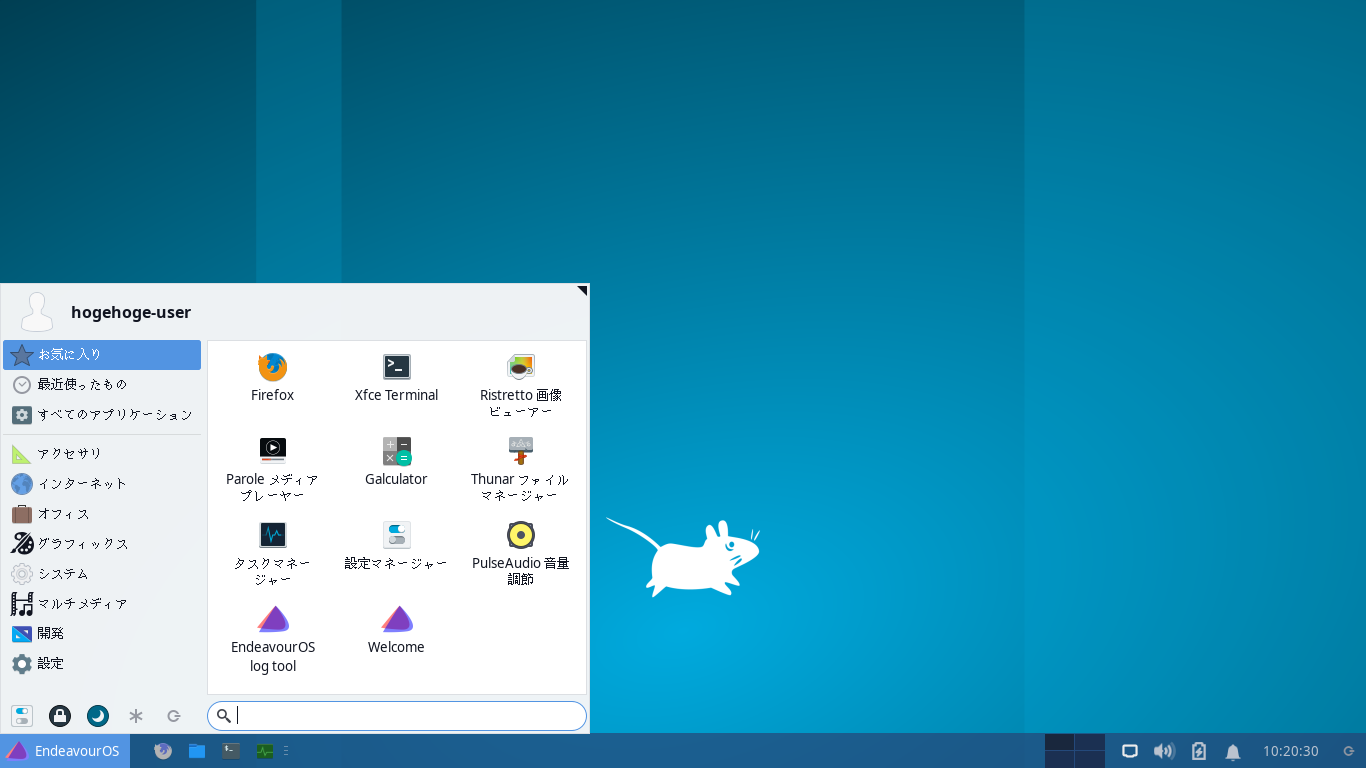
Task: Open the アクセサリ category
Action: pyautogui.click(x=102, y=454)
